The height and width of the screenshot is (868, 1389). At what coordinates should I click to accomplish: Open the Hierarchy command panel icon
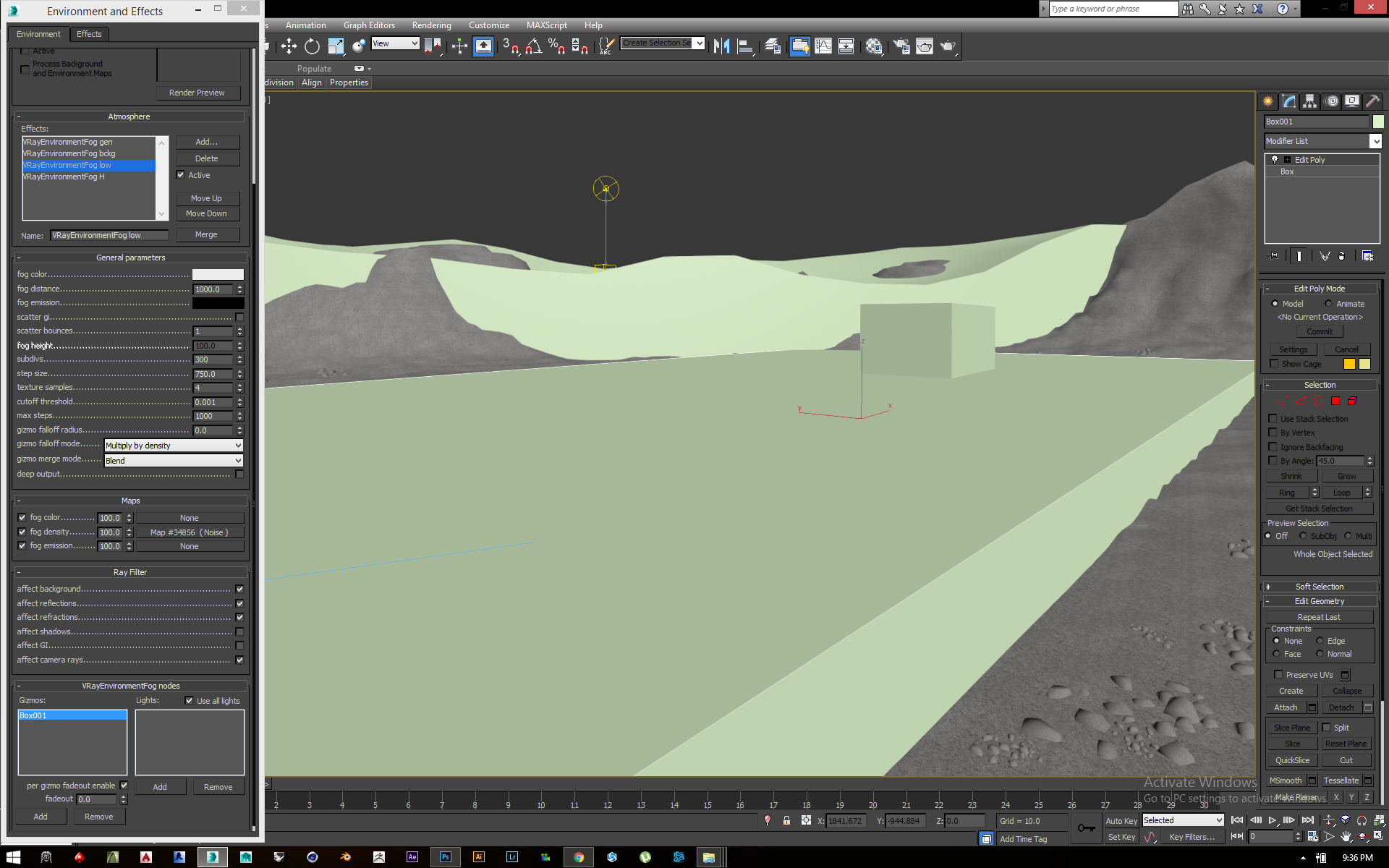pos(1309,101)
